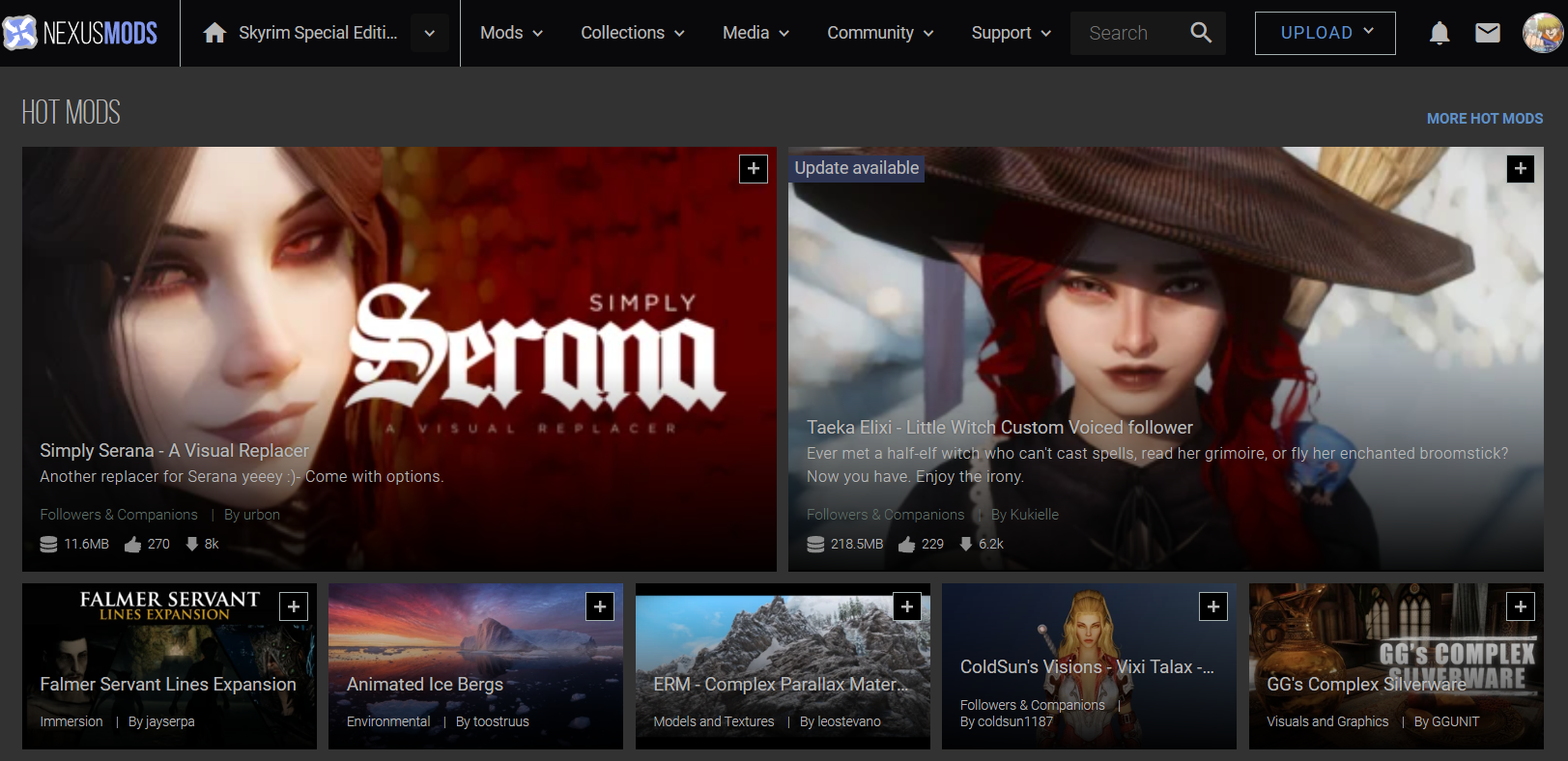1568x761 pixels.
Task: Click the 218.5MB file size value
Action: tap(857, 544)
